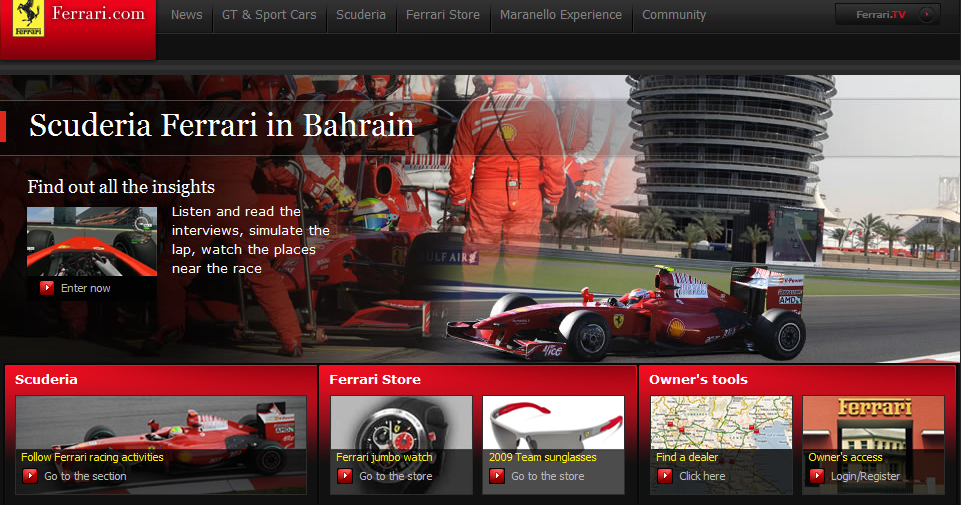This screenshot has width=961, height=505.
Task: Follow the Go to the section link
Action: tap(85, 476)
